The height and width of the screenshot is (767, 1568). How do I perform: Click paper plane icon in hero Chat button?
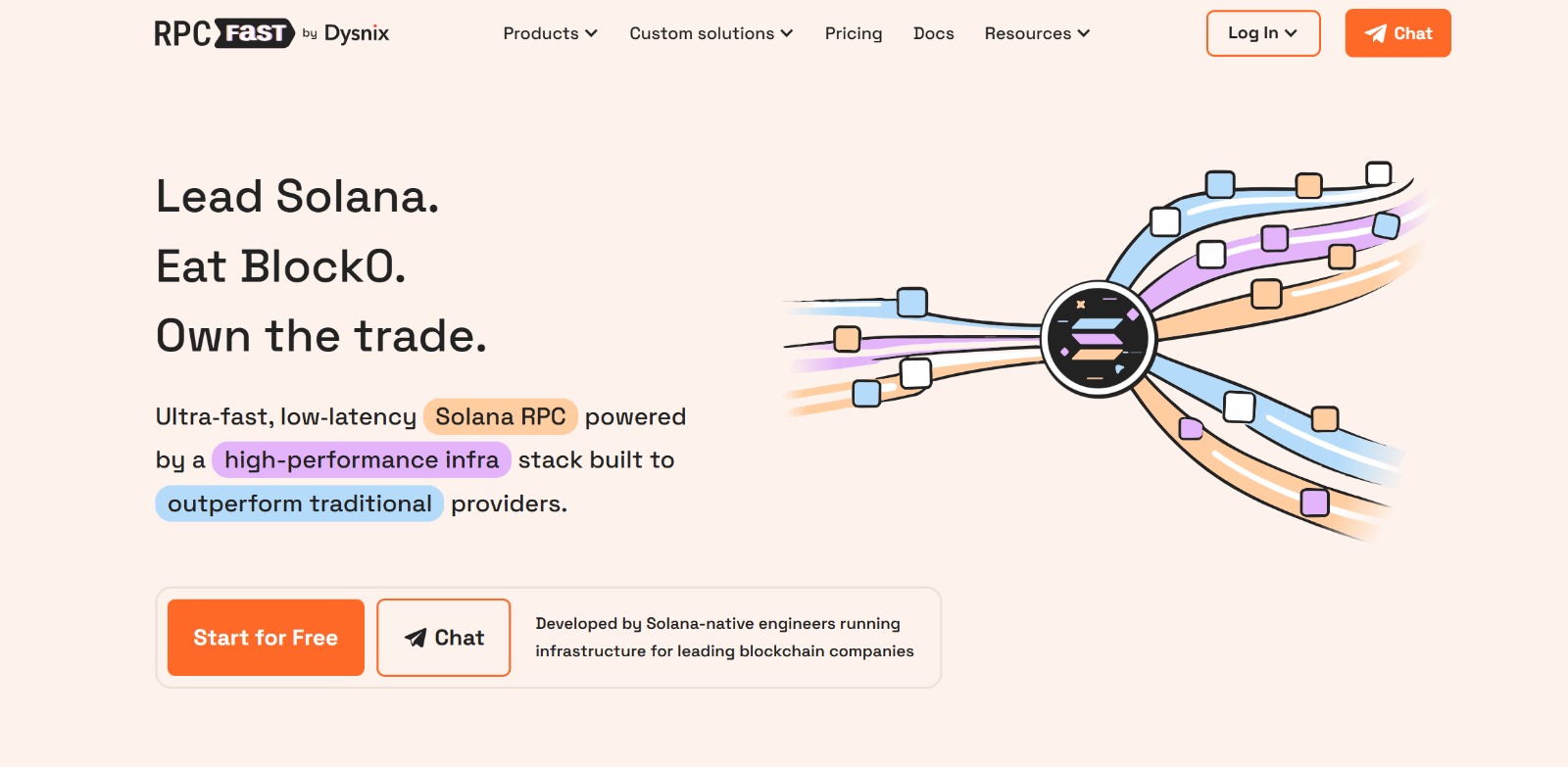(416, 638)
